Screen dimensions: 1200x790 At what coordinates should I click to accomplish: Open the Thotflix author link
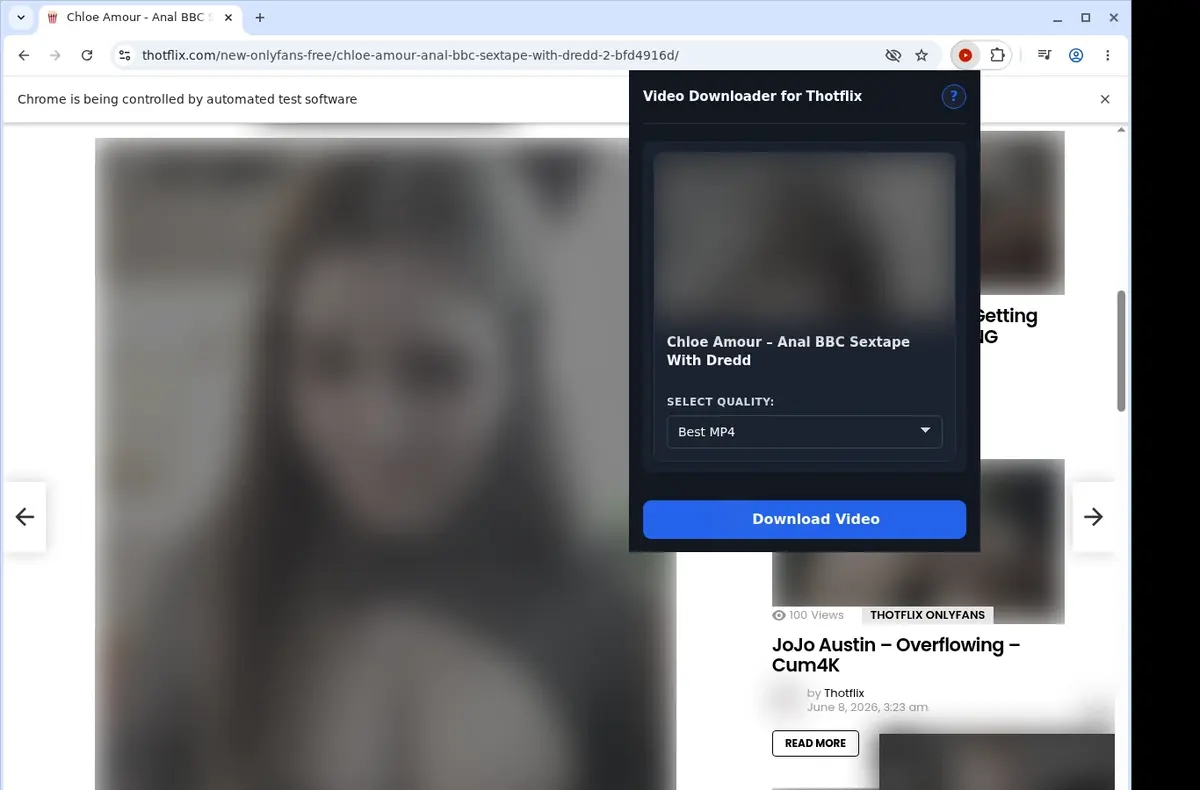[x=844, y=693]
